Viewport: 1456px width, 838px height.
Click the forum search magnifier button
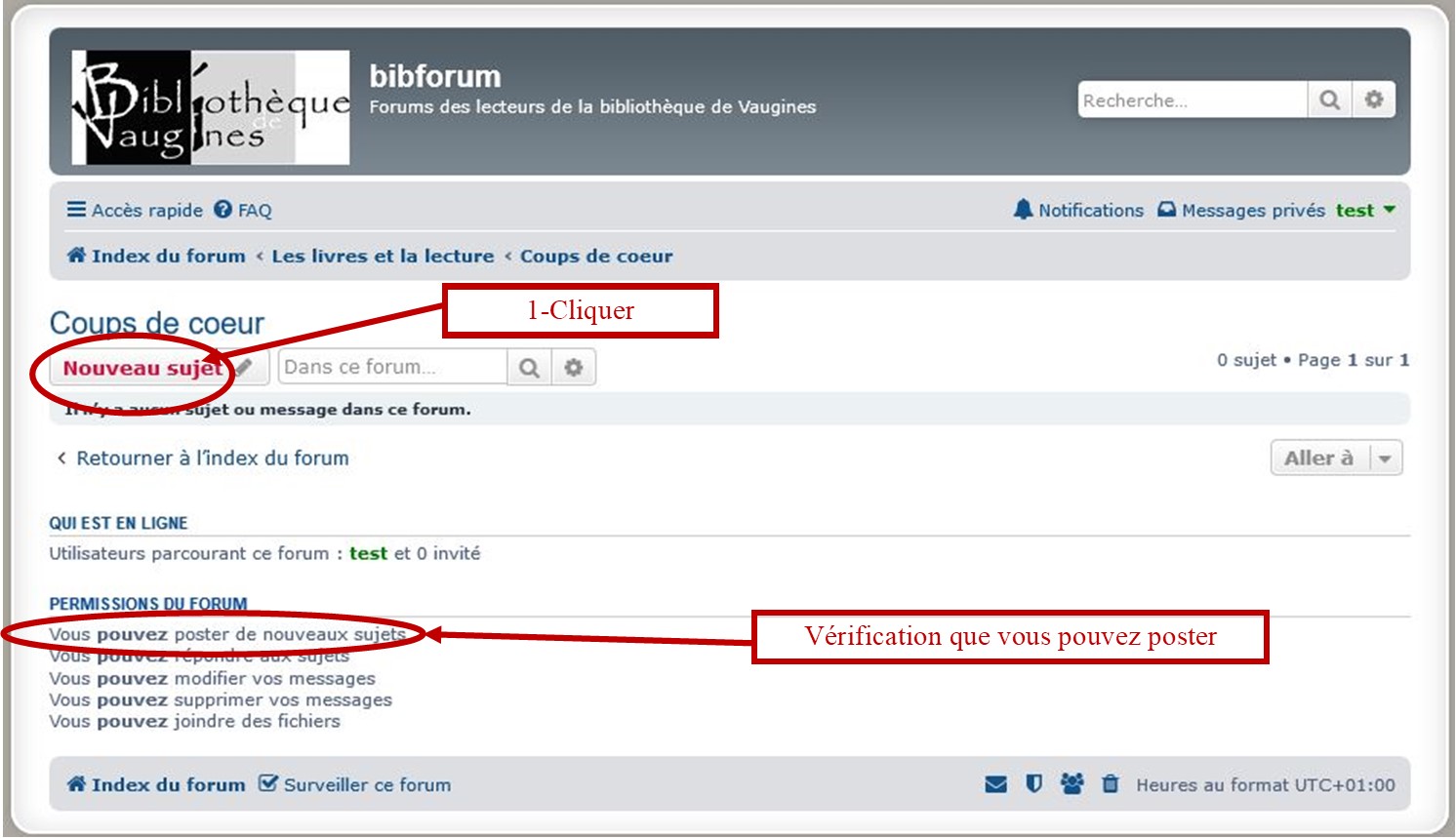coord(529,368)
